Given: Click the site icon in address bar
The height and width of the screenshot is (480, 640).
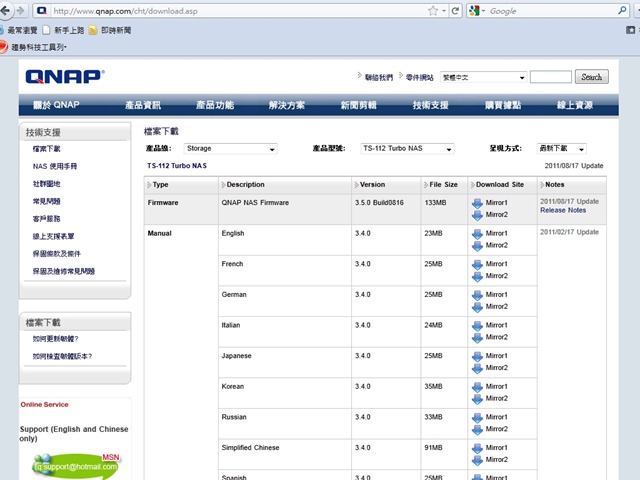Looking at the screenshot, I should [42, 11].
